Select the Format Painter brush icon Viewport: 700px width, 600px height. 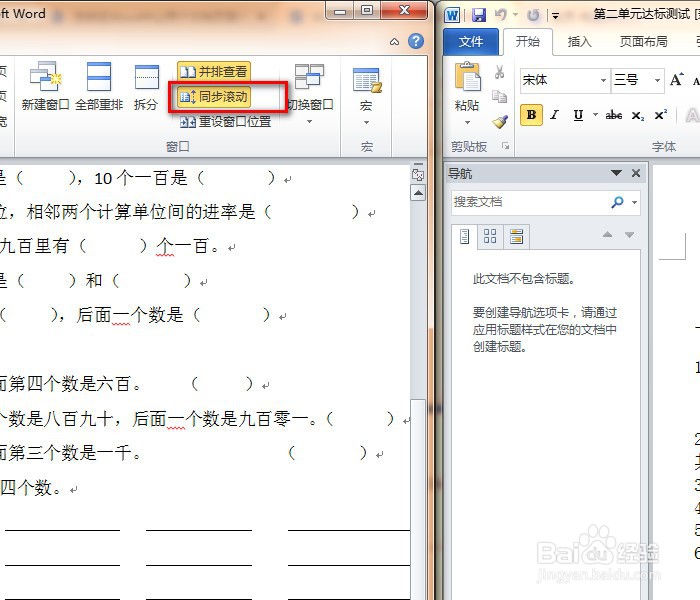[500, 121]
